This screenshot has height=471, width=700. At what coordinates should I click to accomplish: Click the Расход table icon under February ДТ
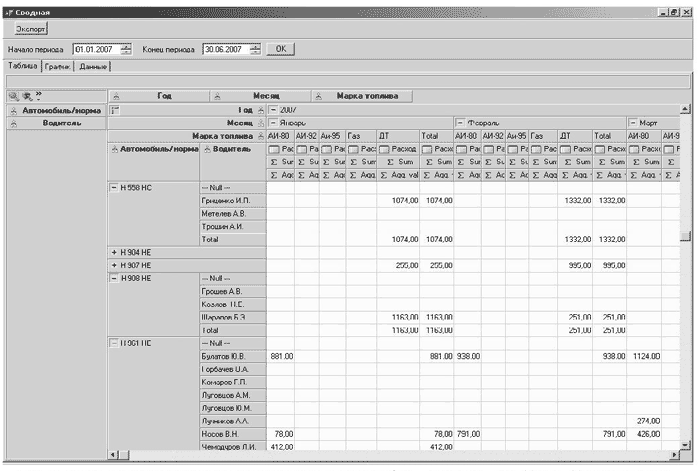[566, 149]
